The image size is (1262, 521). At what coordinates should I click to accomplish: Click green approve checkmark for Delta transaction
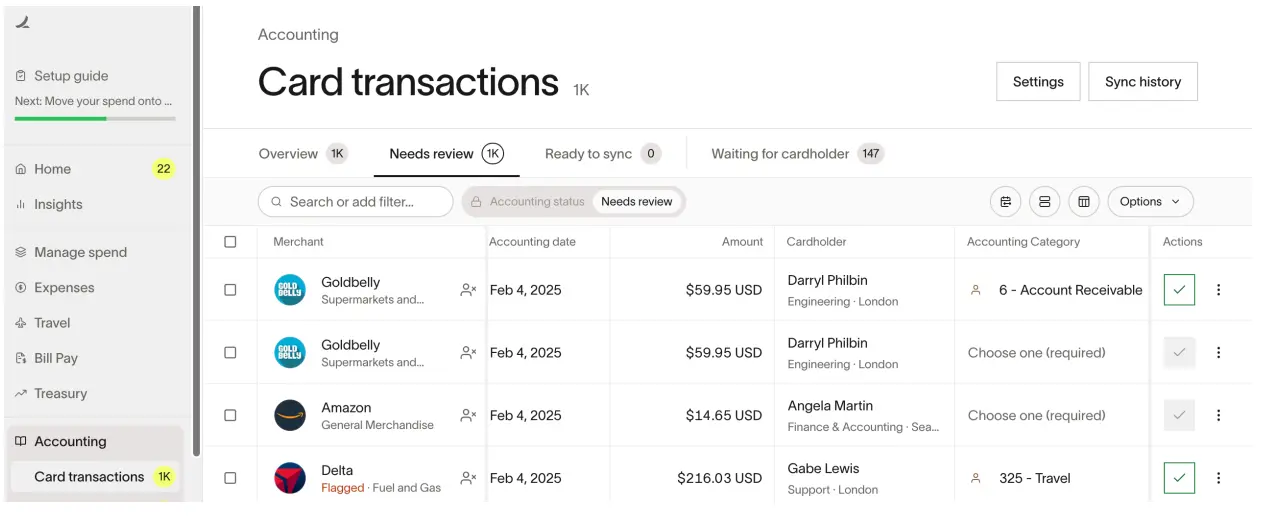[1179, 478]
